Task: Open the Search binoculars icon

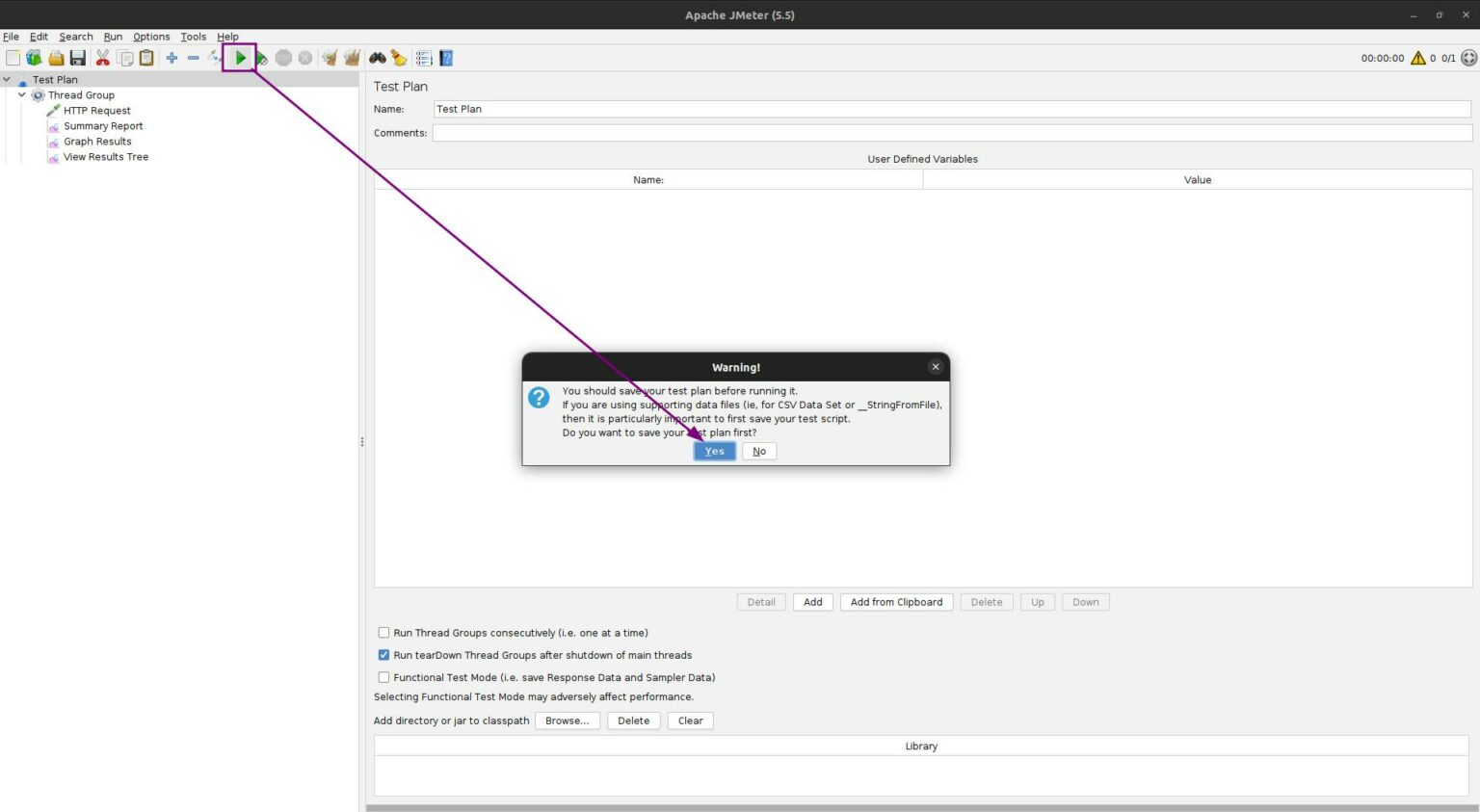Action: coord(376,58)
